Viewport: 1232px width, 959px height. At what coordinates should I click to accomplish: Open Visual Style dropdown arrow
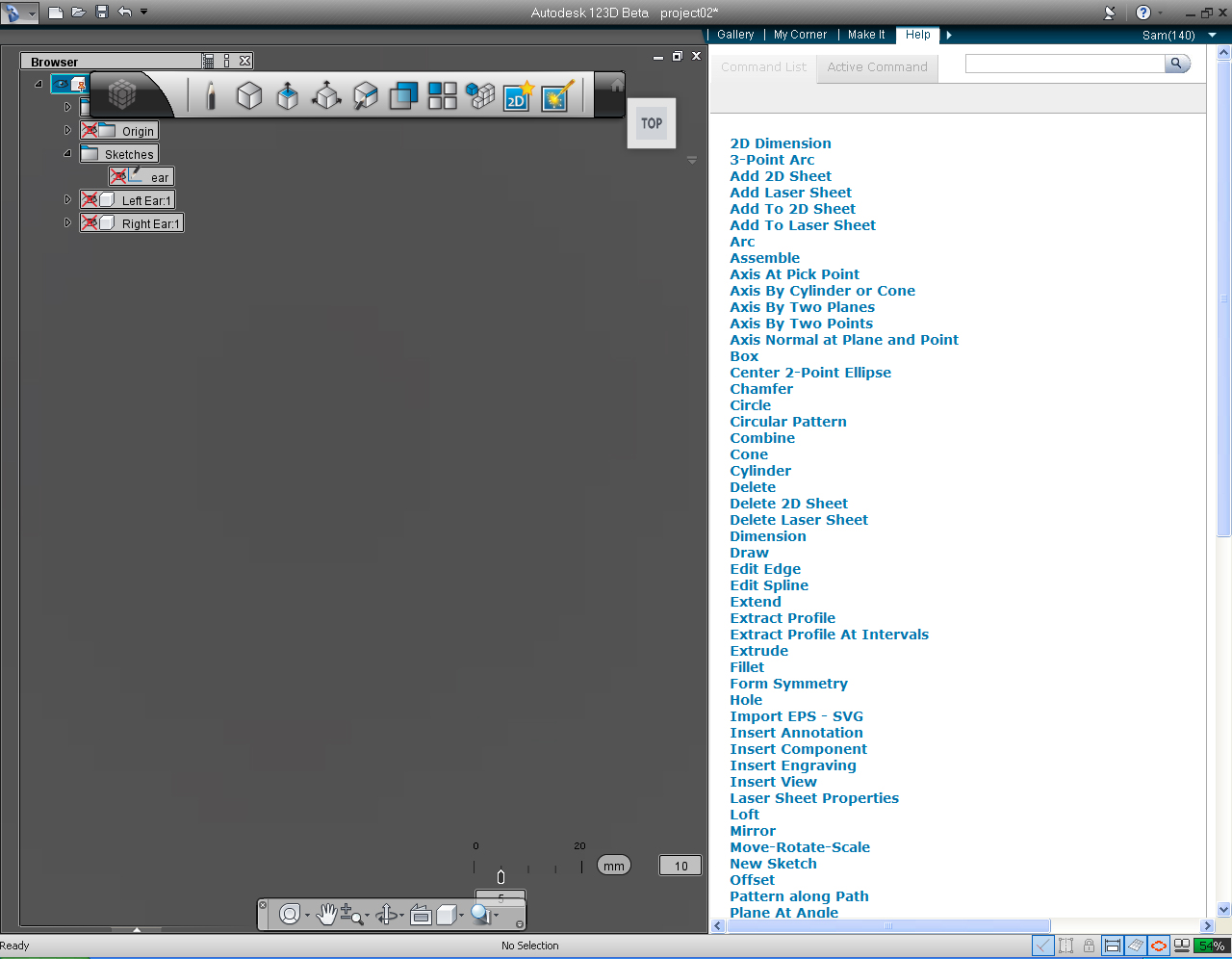(462, 916)
